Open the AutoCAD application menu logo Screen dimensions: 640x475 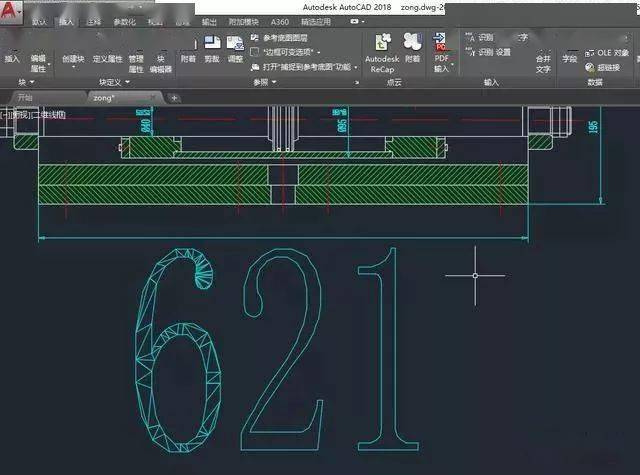pyautogui.click(x=10, y=11)
